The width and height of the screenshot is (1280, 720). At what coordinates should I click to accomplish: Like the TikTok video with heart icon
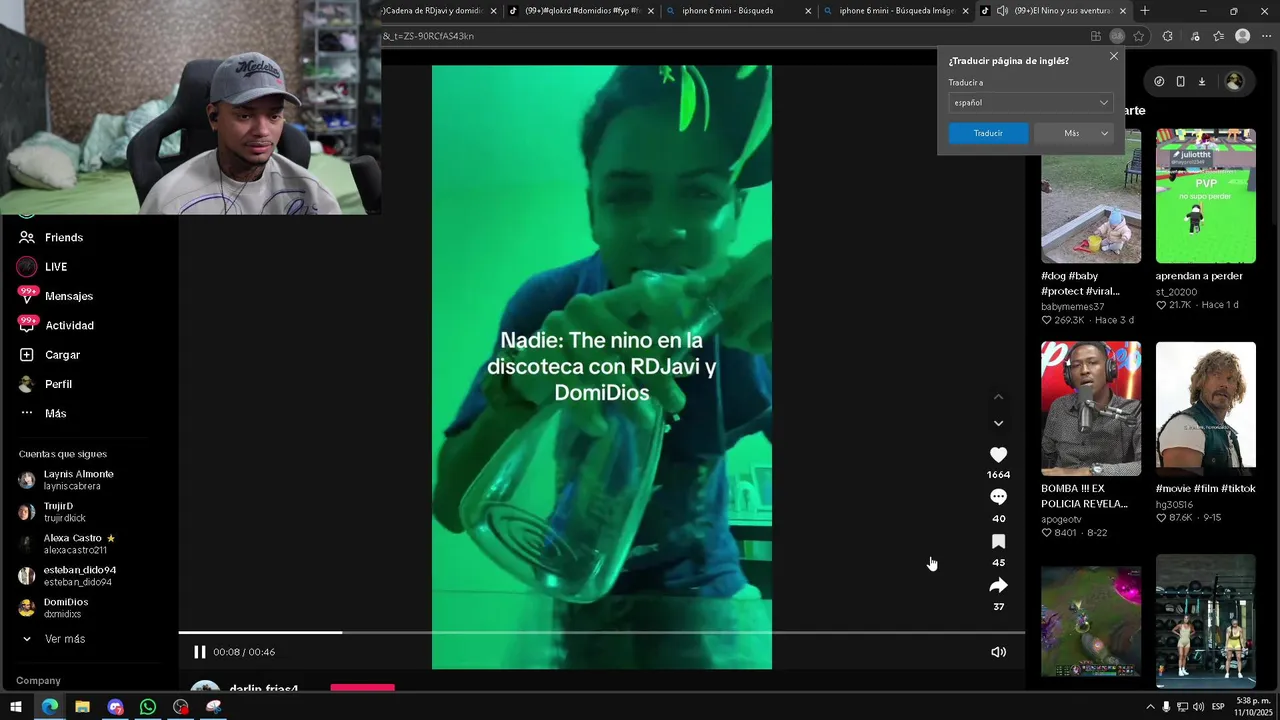pyautogui.click(x=998, y=455)
